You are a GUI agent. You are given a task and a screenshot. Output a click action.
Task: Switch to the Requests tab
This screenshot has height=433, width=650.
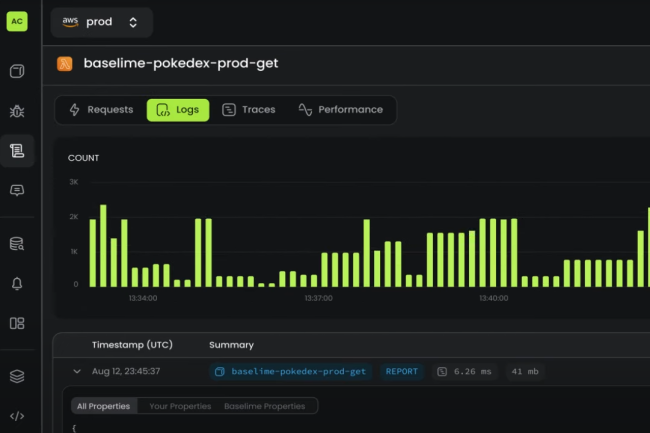[101, 110]
